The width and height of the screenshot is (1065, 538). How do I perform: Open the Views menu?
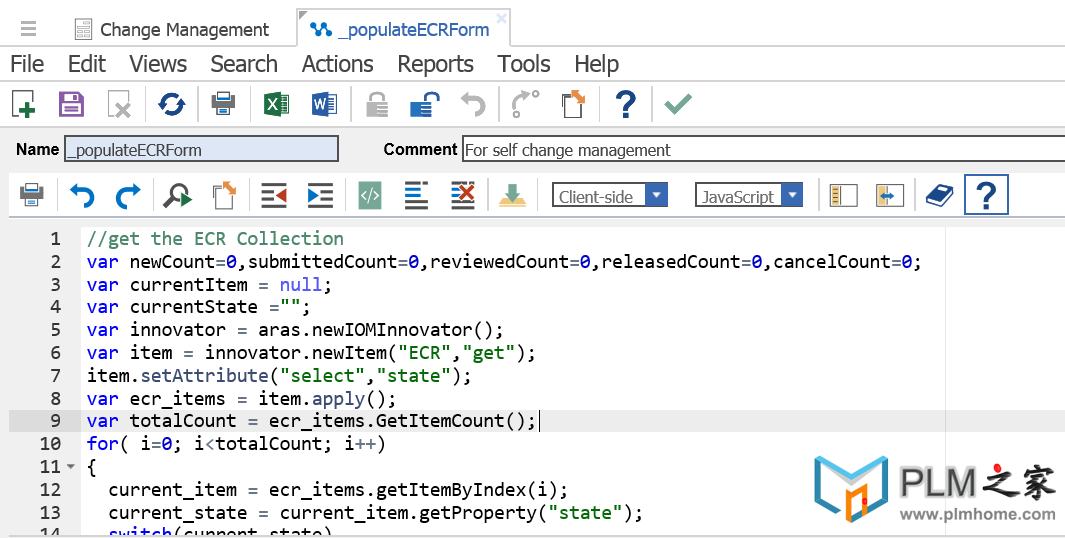coord(158,64)
